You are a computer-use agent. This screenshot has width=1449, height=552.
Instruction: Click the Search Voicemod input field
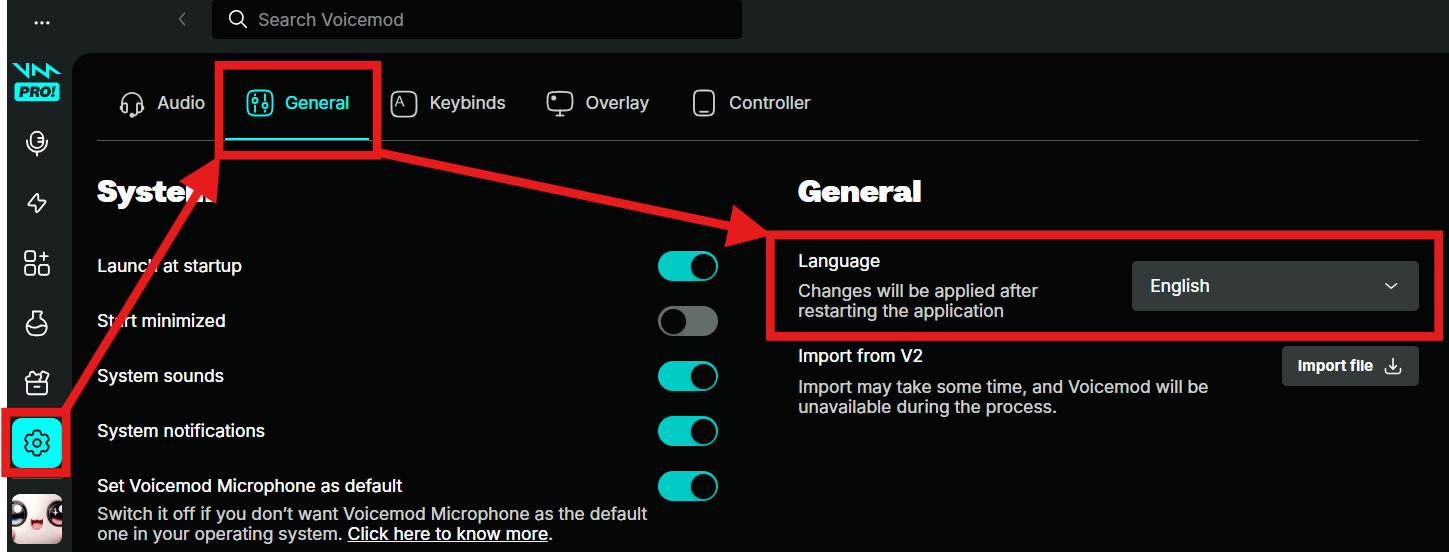[x=477, y=20]
